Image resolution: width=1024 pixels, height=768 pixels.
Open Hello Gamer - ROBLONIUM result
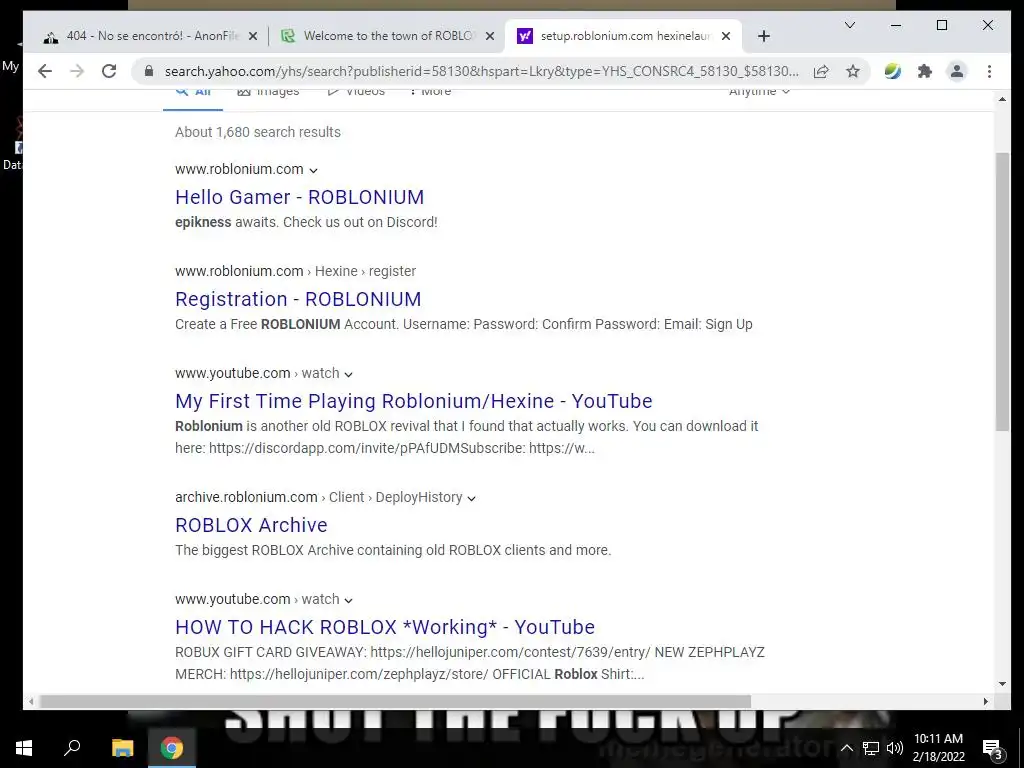(x=300, y=197)
